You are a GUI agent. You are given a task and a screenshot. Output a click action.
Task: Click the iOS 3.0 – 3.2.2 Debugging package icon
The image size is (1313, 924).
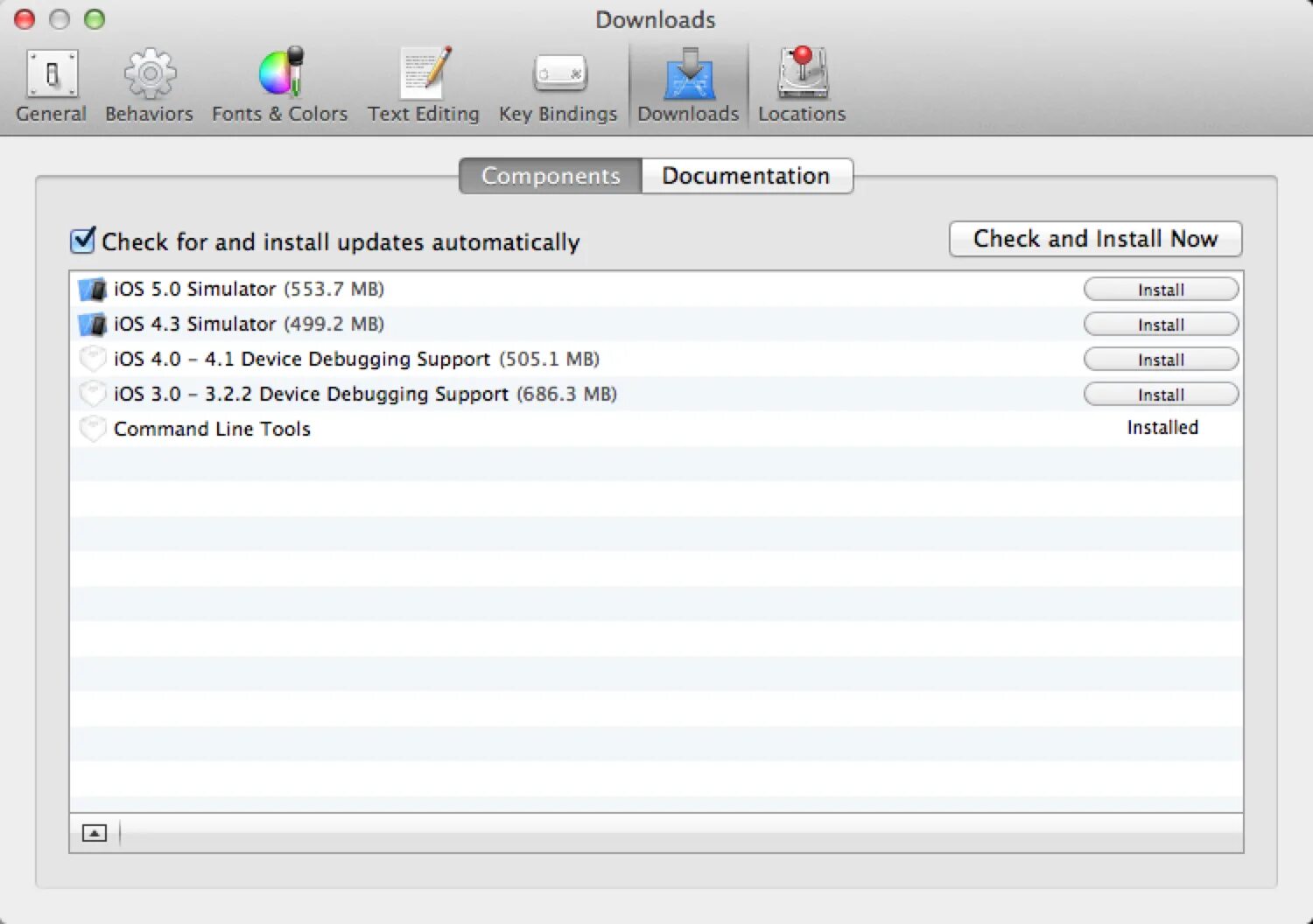(x=92, y=395)
